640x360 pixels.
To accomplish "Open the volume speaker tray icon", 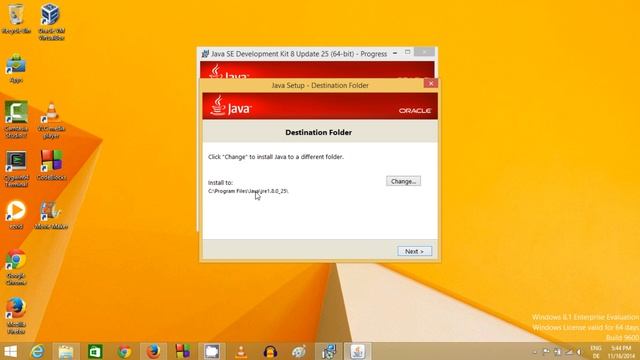I will (580, 352).
